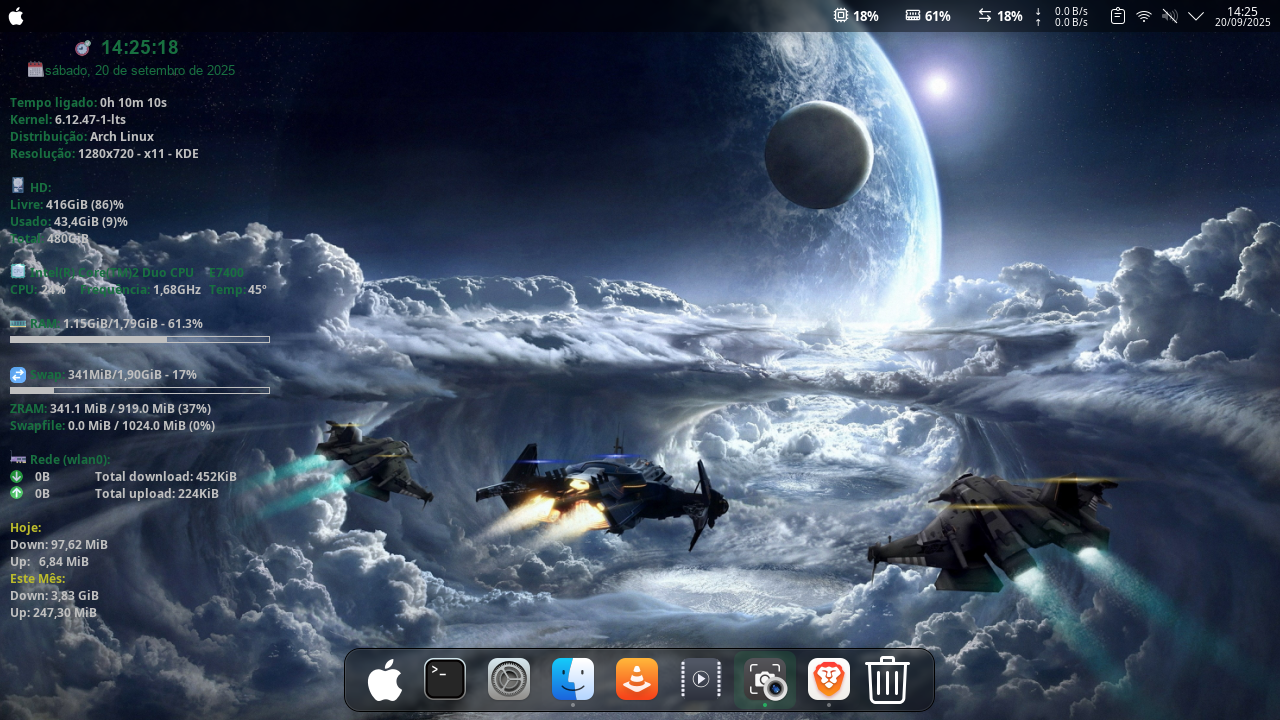Click the clock icon beside 14:25:18 widget
1280x720 pixels.
[x=83, y=47]
